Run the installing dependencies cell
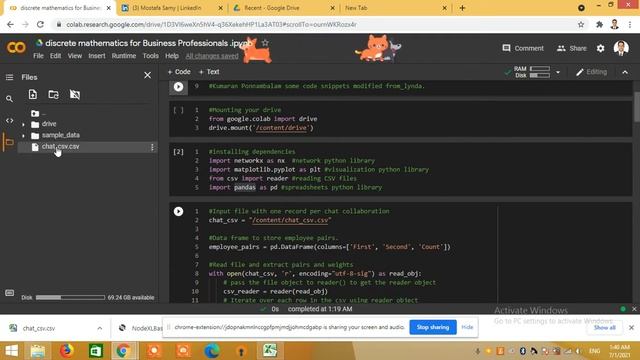The width and height of the screenshot is (640, 360). 178,152
